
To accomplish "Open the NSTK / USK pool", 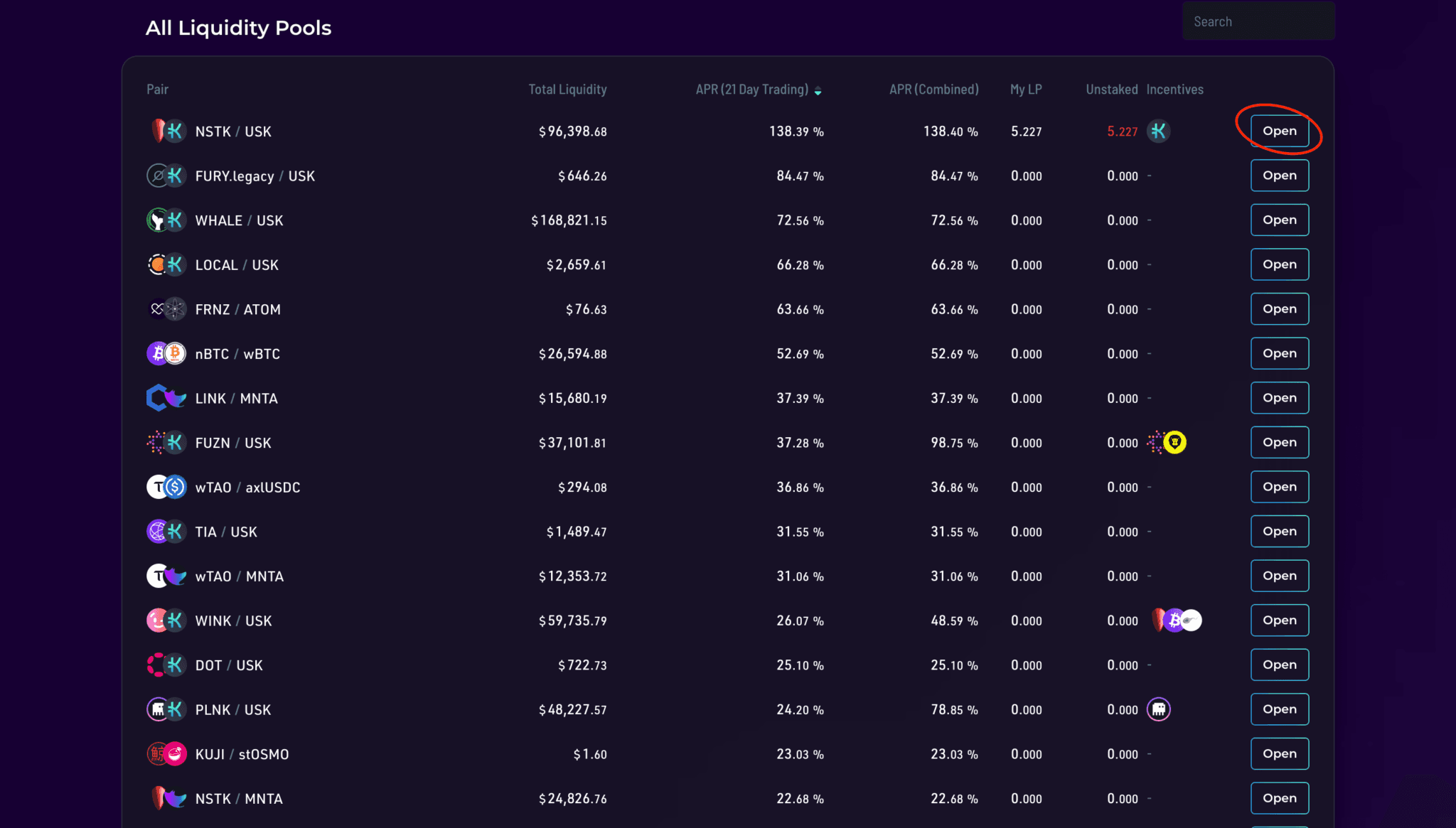I will coord(1280,131).
